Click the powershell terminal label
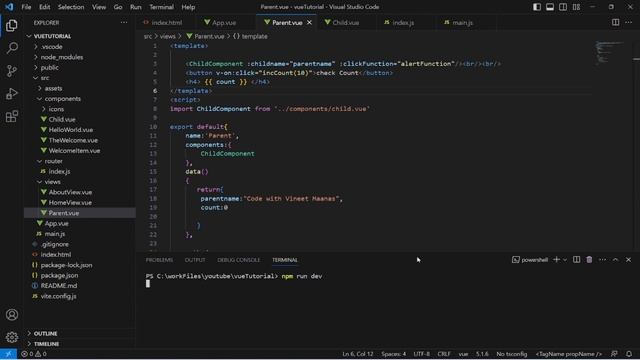This screenshot has width=640, height=360. (530, 260)
